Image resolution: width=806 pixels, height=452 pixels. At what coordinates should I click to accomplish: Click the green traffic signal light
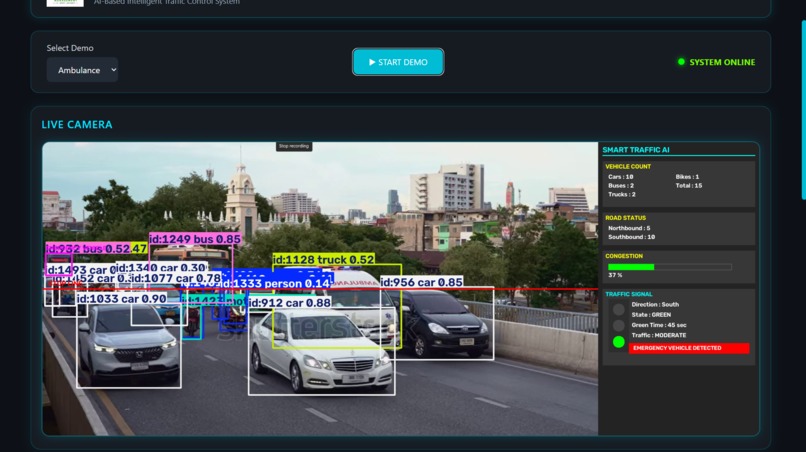(618, 342)
